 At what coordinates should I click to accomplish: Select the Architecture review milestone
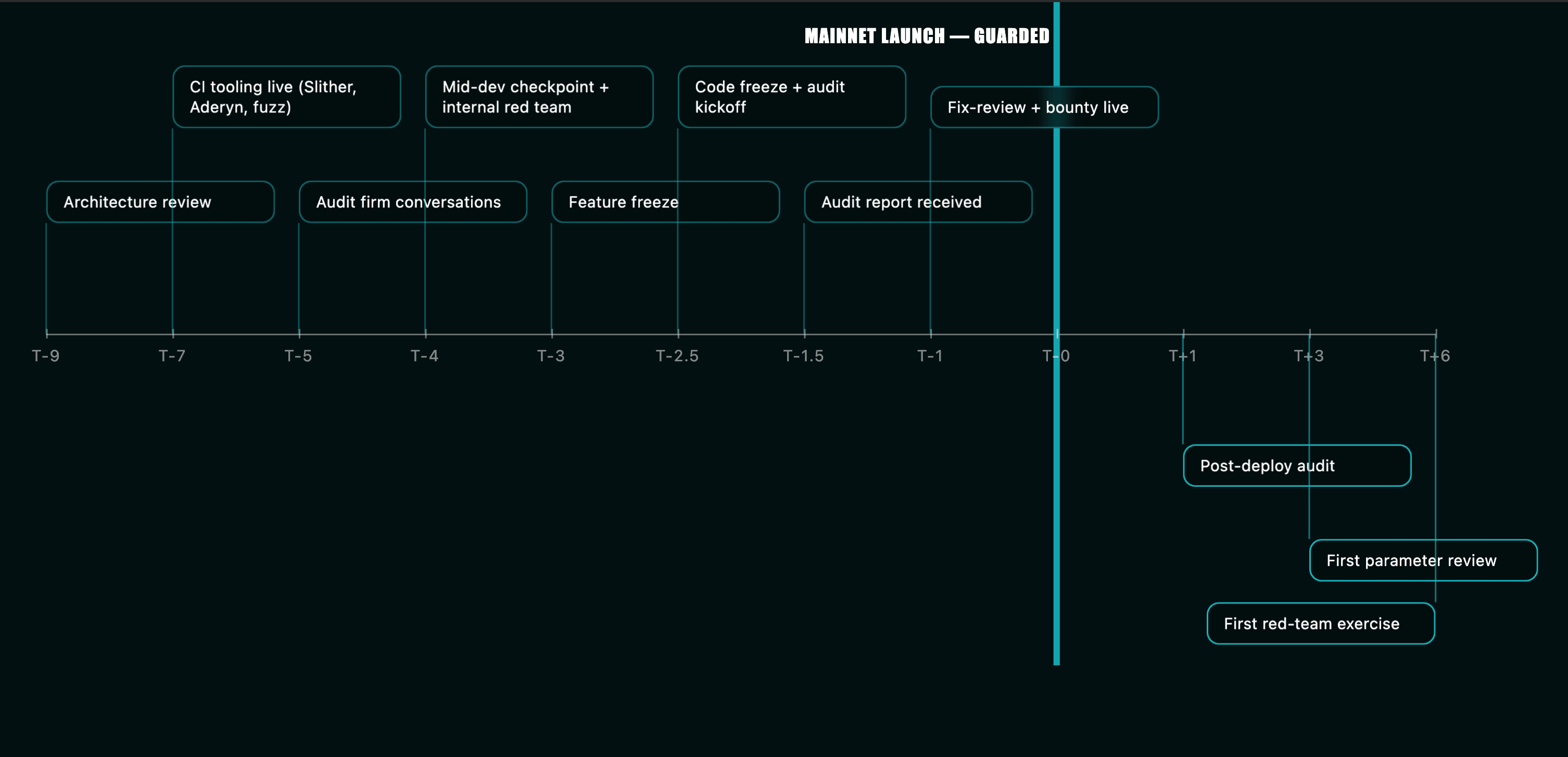point(160,202)
